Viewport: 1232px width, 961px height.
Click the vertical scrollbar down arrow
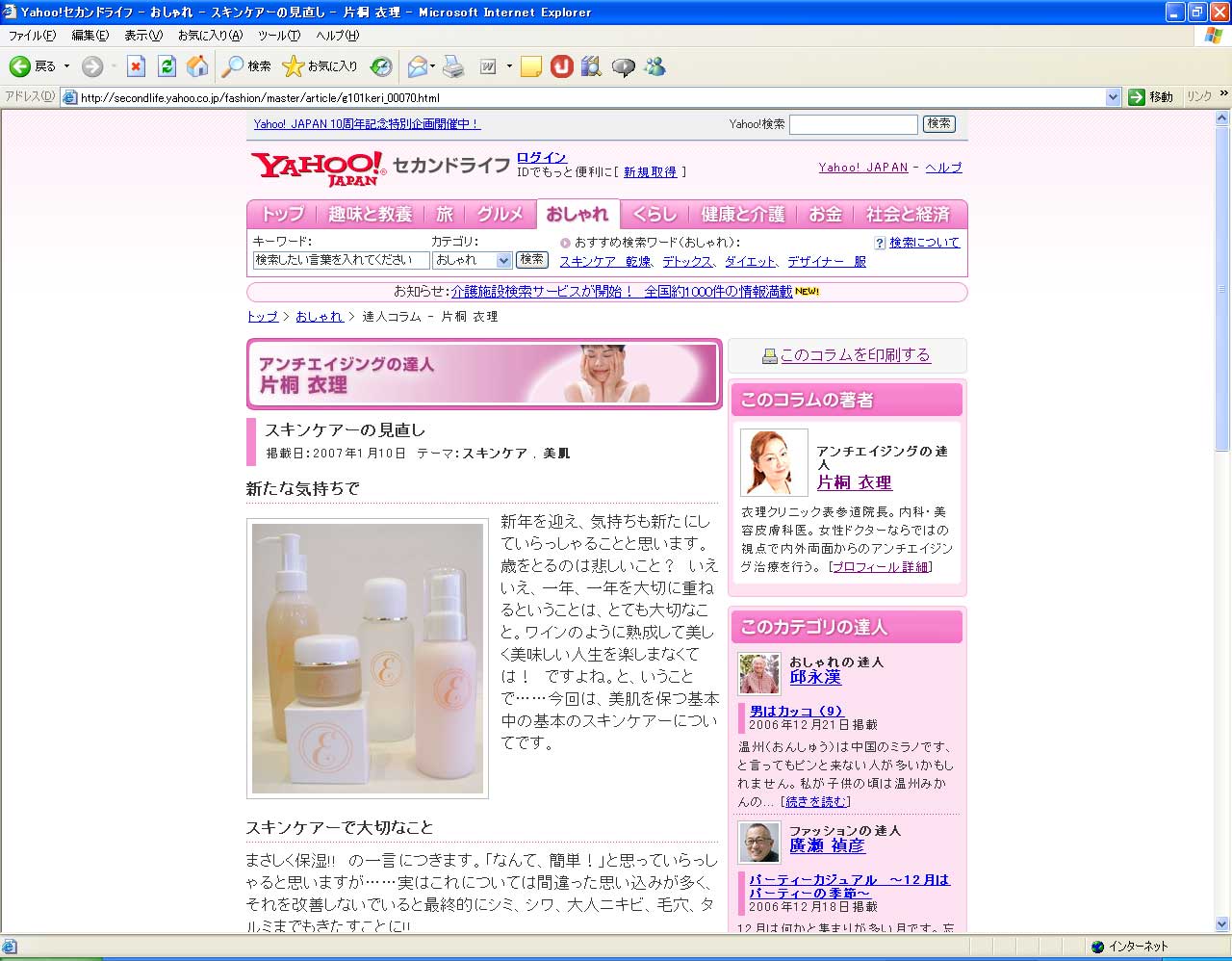coord(1222,924)
